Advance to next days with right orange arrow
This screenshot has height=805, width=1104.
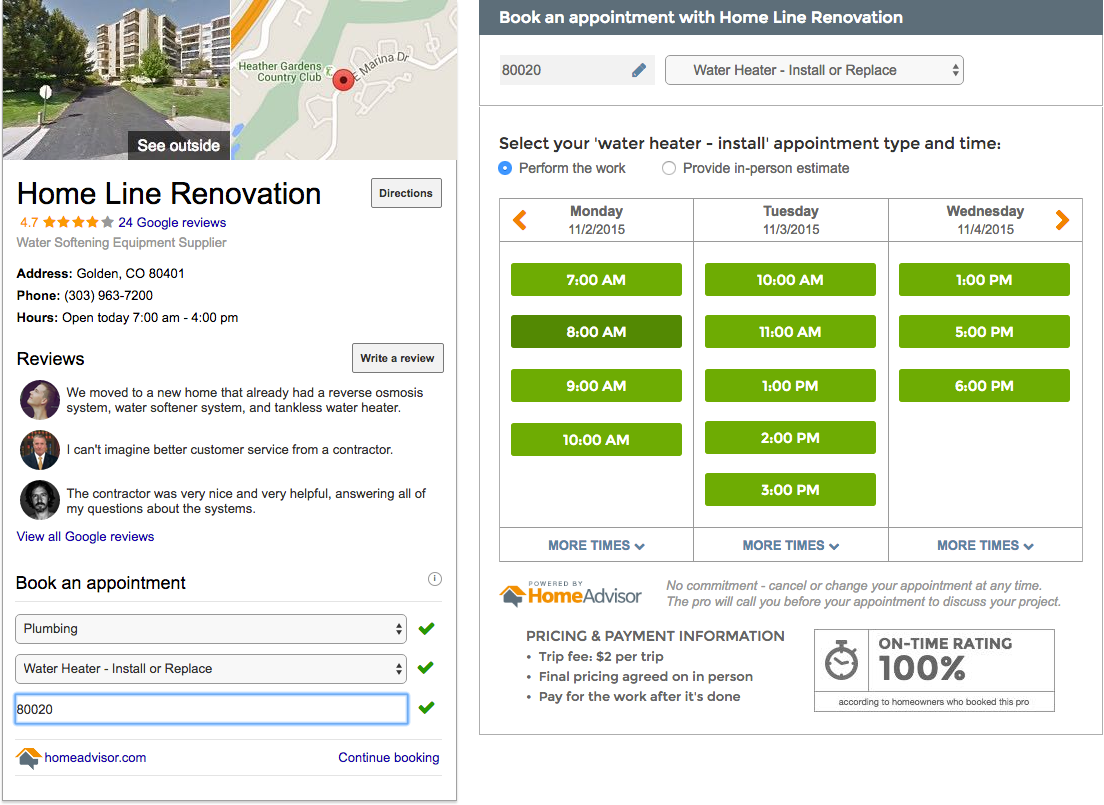(1062, 220)
